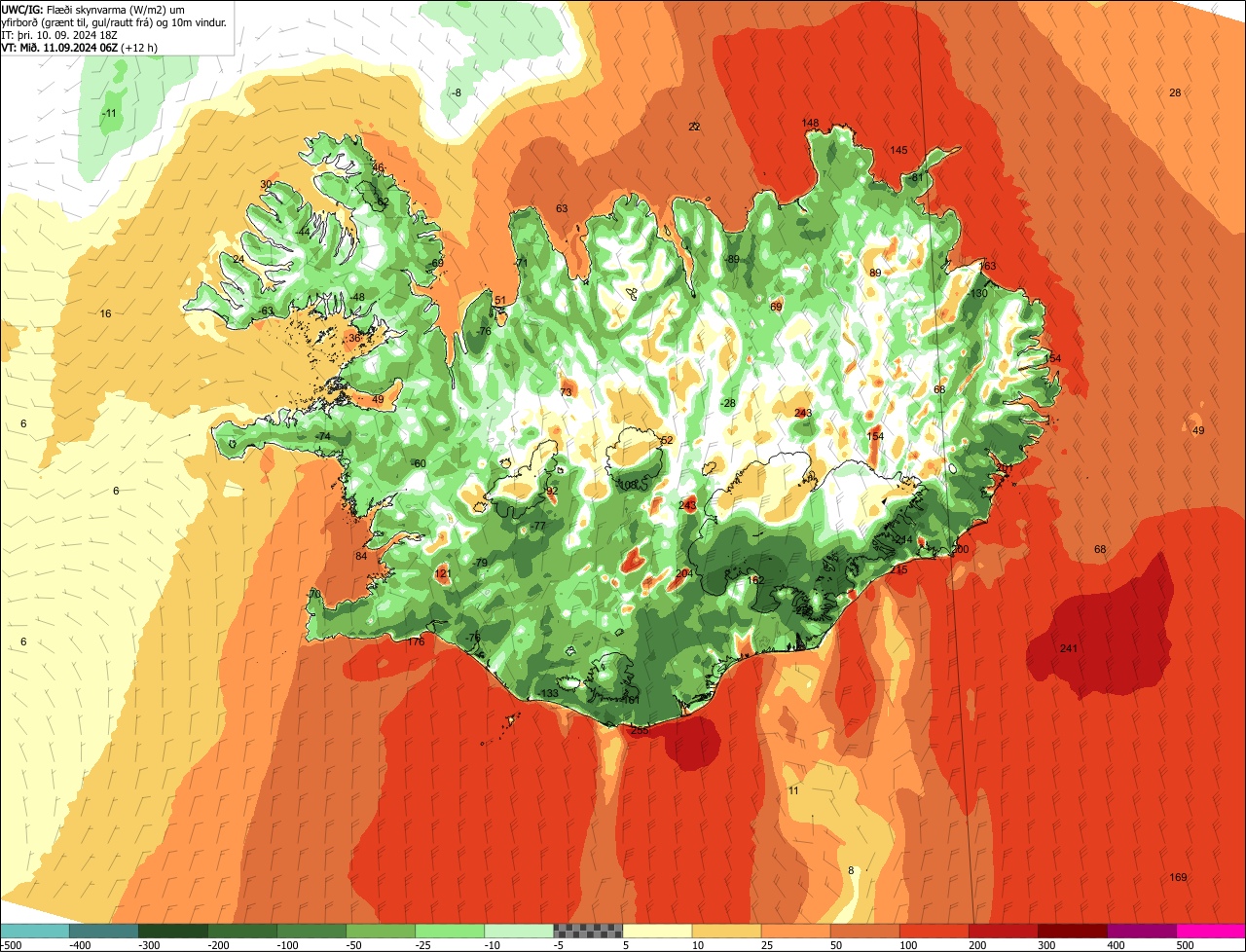
Task: Click the '176' value on the map
Action: [x=417, y=641]
